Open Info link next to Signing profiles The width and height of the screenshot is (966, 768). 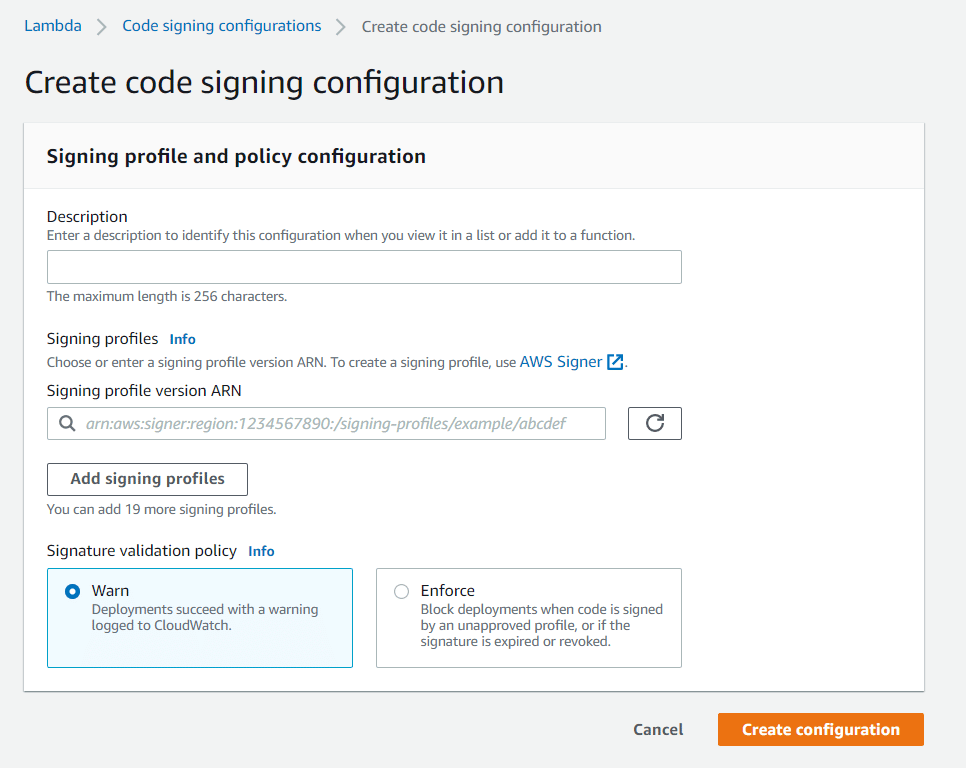(182, 339)
